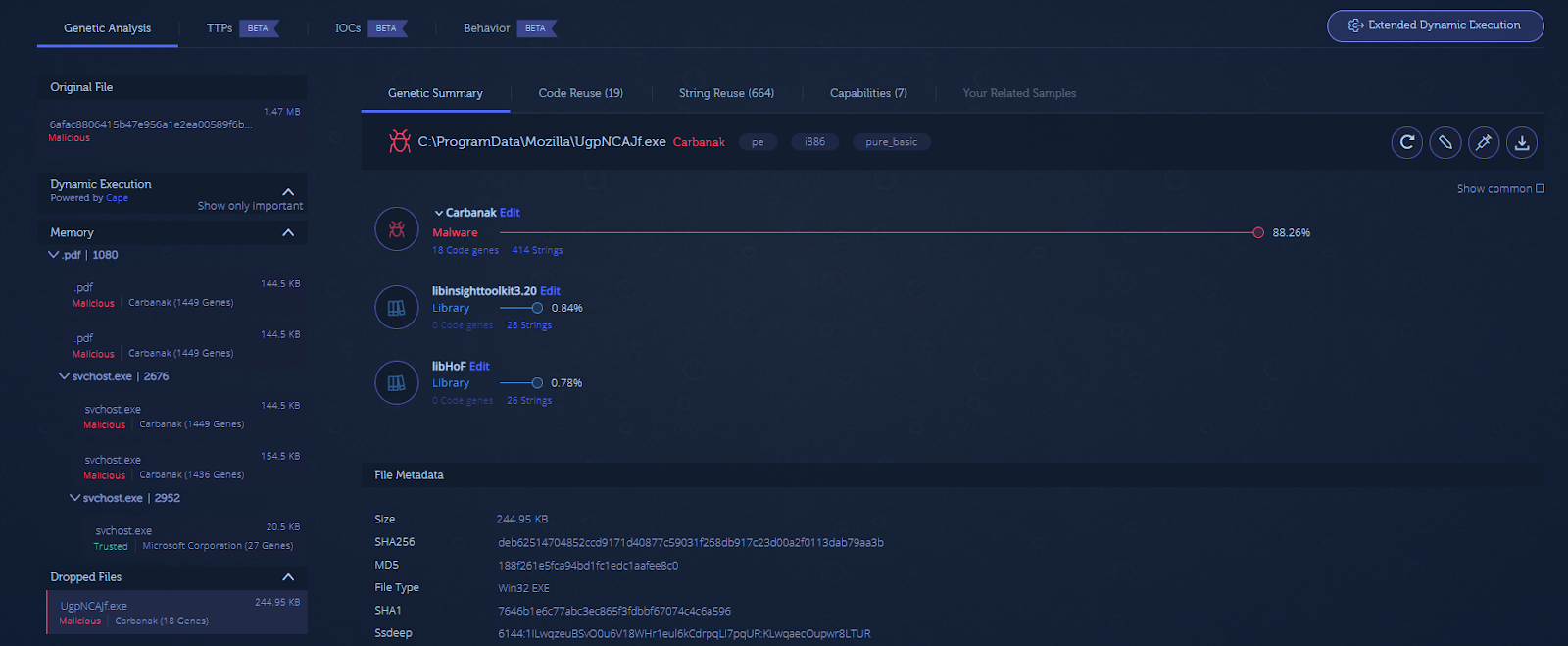Click the red bug icon beside file path
This screenshot has height=646, width=1568.
tap(399, 141)
